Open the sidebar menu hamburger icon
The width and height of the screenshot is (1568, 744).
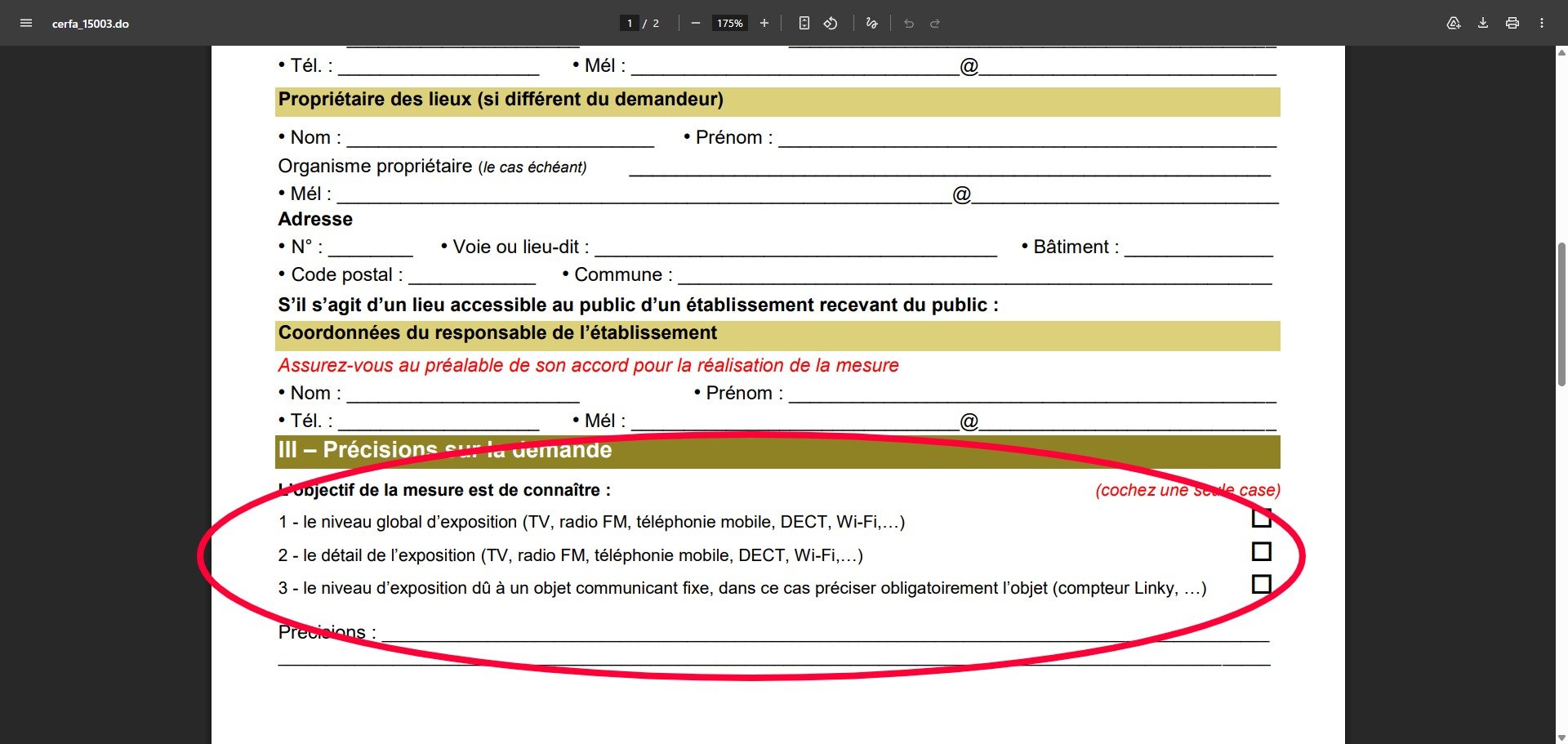pyautogui.click(x=26, y=23)
